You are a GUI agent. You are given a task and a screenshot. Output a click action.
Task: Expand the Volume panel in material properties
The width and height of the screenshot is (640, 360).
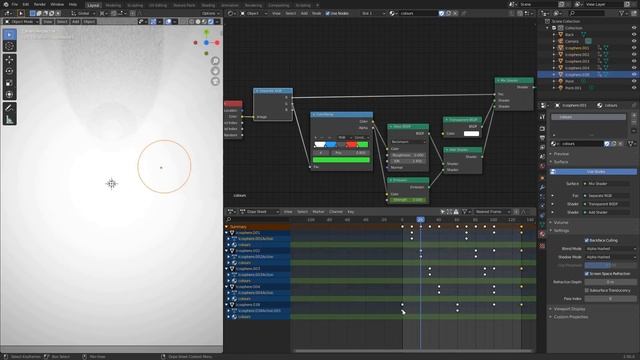[x=561, y=222]
